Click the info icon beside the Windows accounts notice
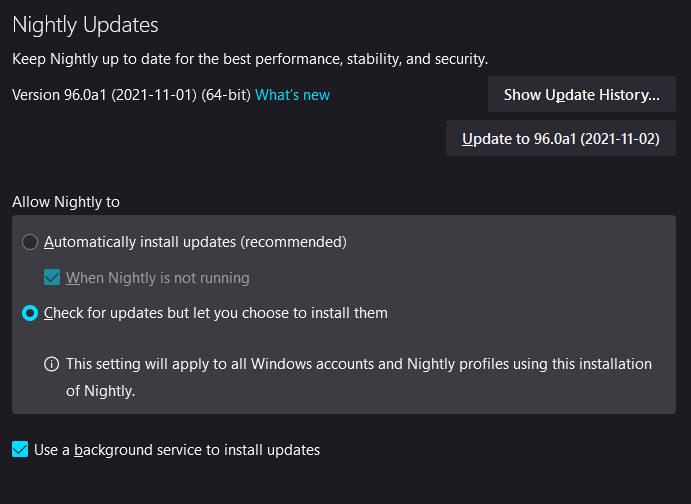This screenshot has width=691, height=504. (x=51, y=364)
